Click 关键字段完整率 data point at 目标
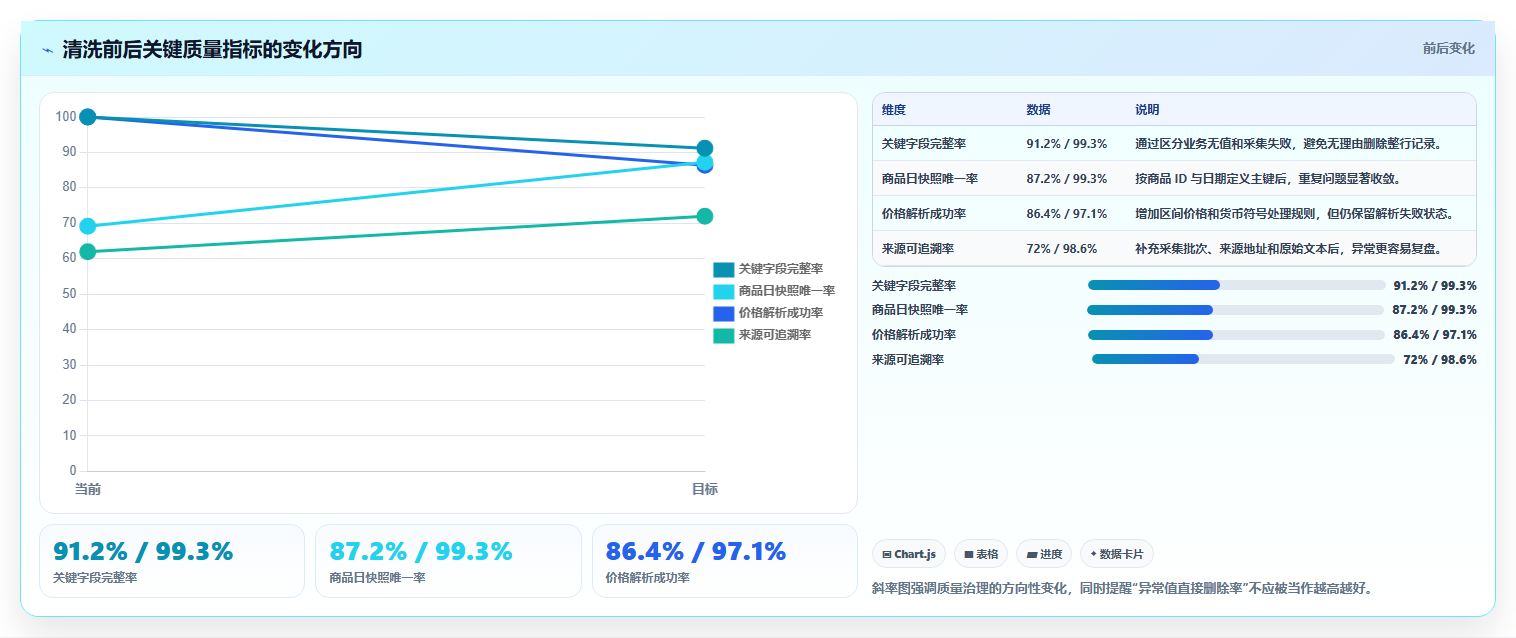This screenshot has height=638, width=1516. coord(704,148)
